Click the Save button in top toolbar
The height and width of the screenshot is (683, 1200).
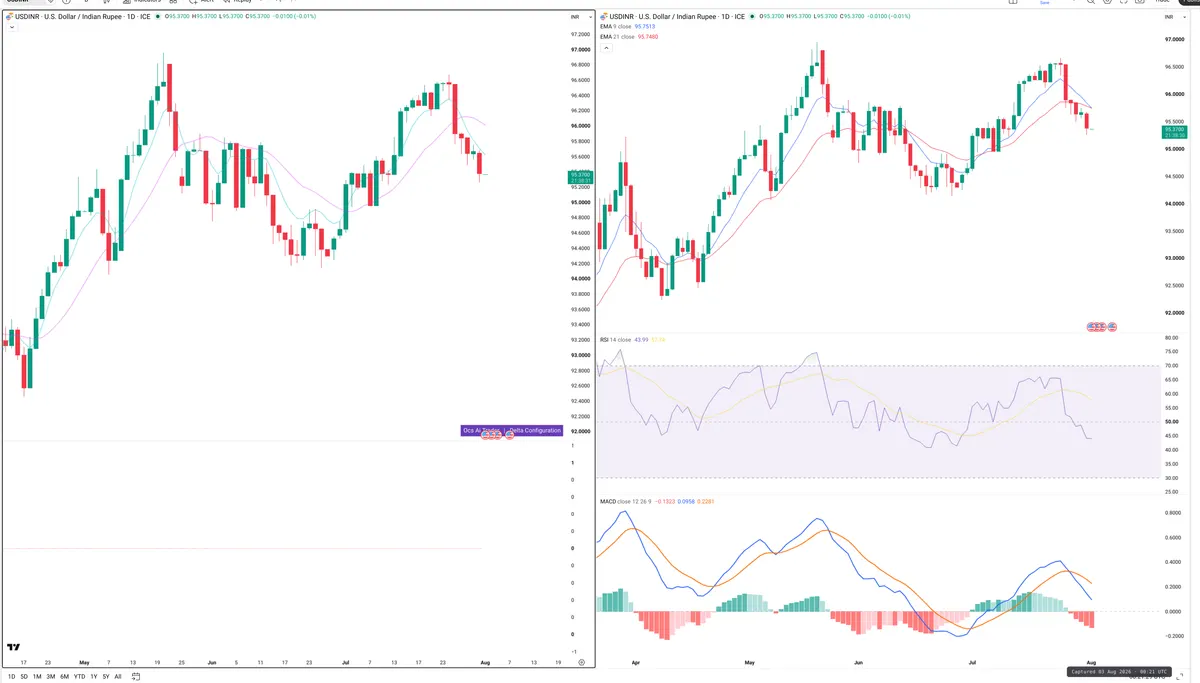click(x=1044, y=2)
